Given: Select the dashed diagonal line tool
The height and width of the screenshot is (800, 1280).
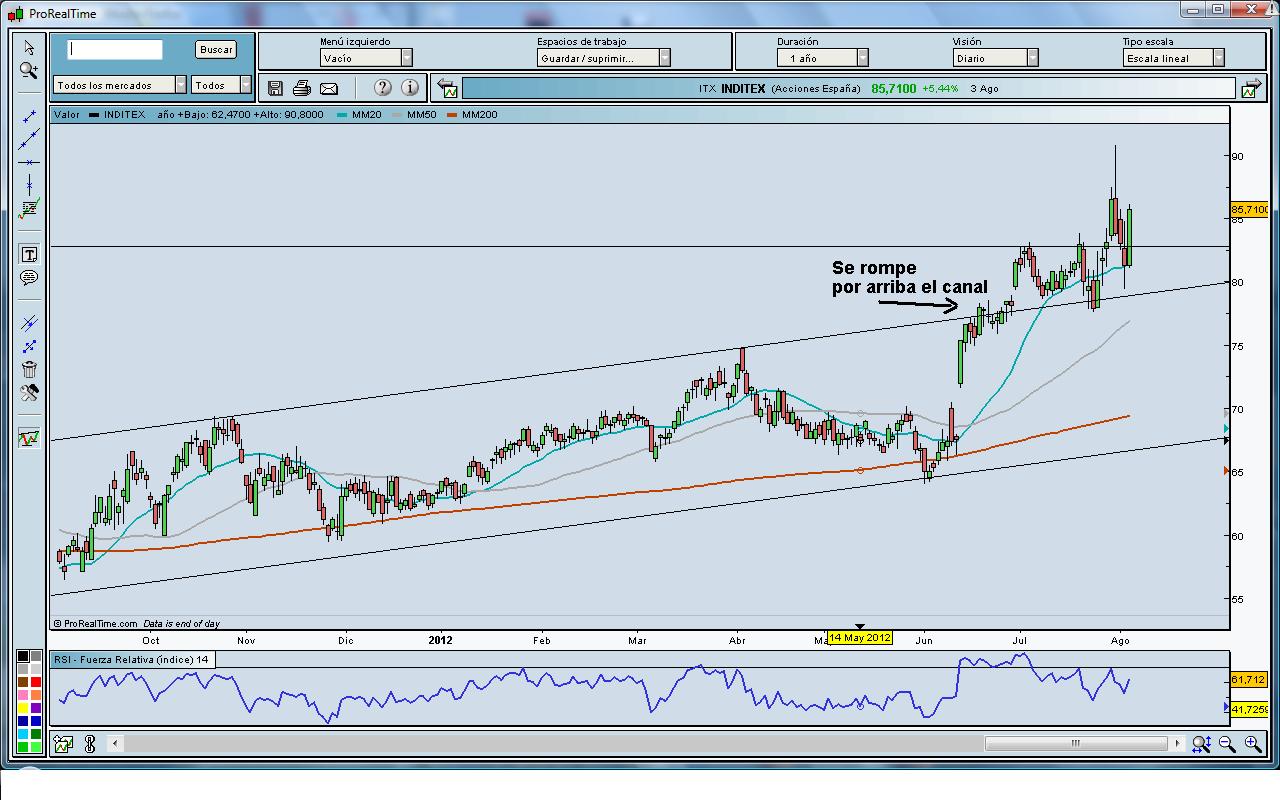Looking at the screenshot, I should click(x=29, y=346).
